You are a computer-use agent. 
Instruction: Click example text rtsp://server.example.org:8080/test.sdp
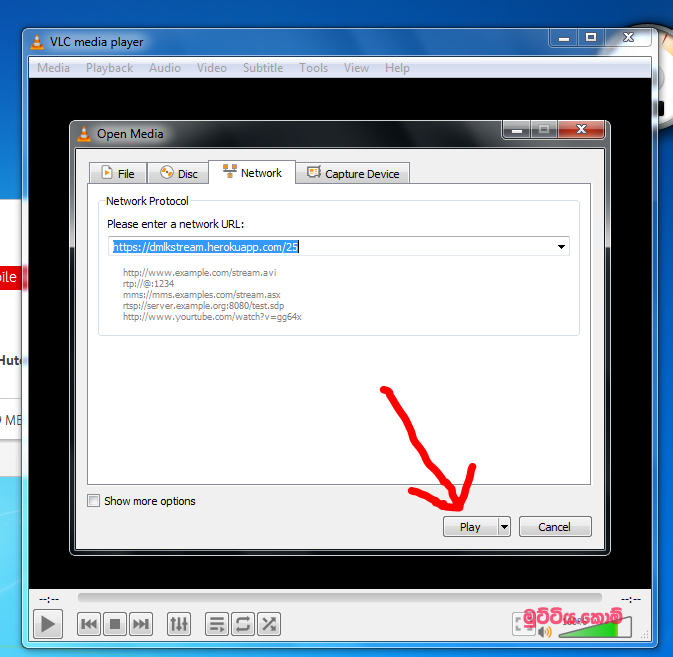(203, 306)
